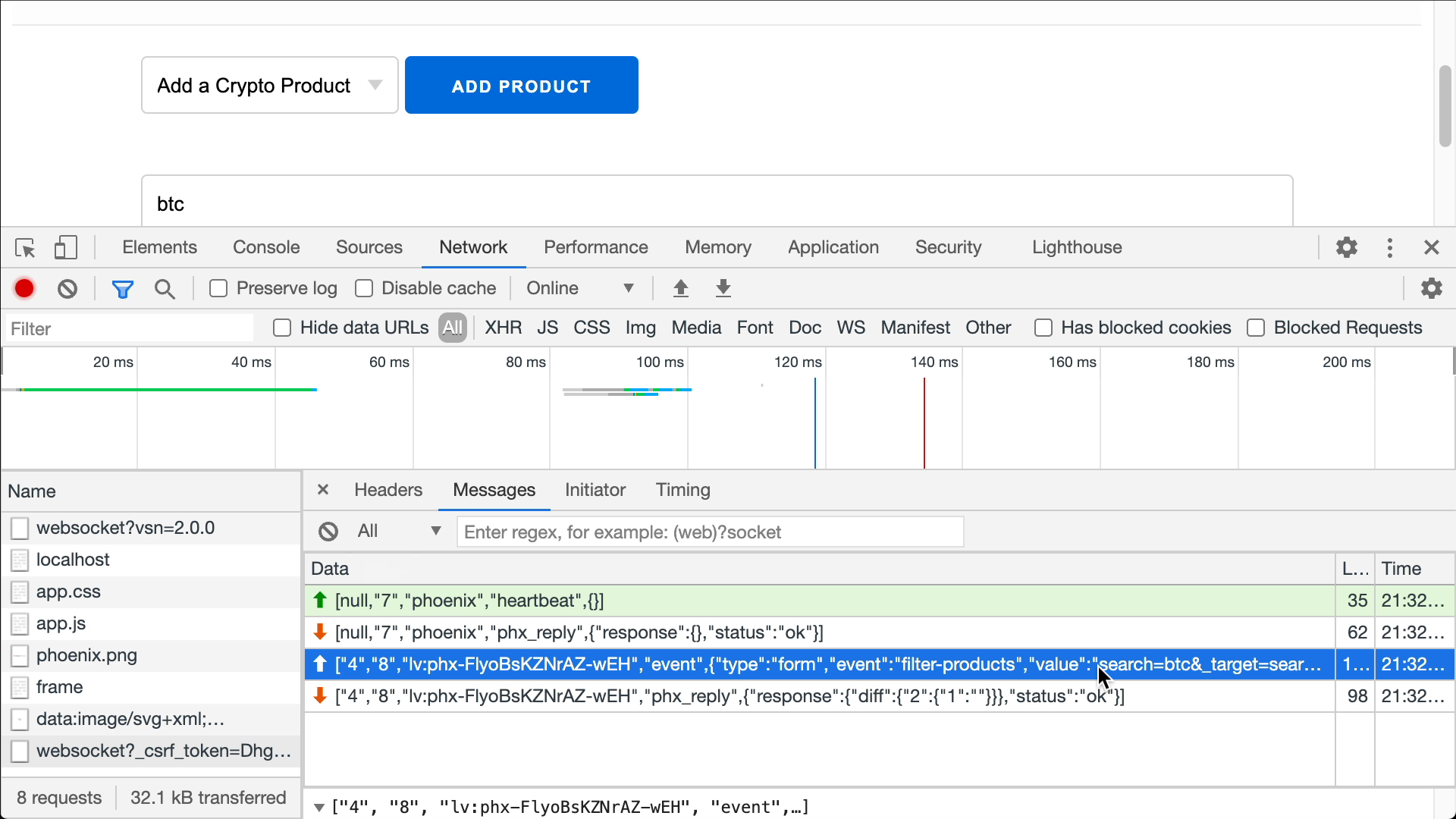The width and height of the screenshot is (1456, 819).
Task: Click the network settings gear icon
Action: (1432, 288)
